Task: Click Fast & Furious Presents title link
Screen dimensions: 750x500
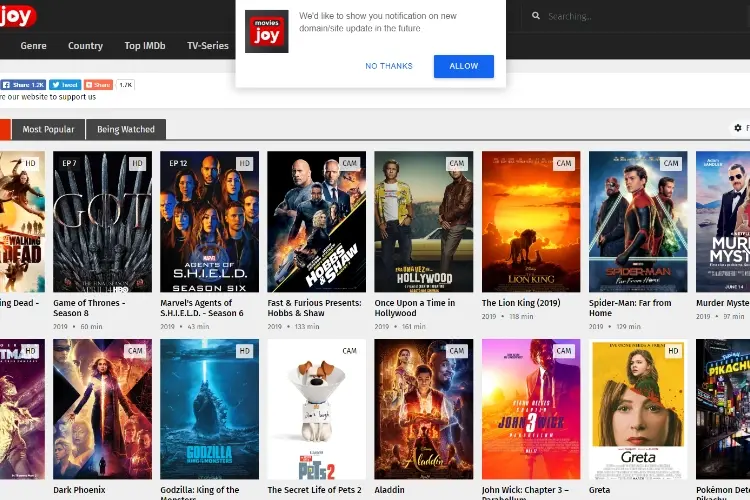Action: pos(314,308)
